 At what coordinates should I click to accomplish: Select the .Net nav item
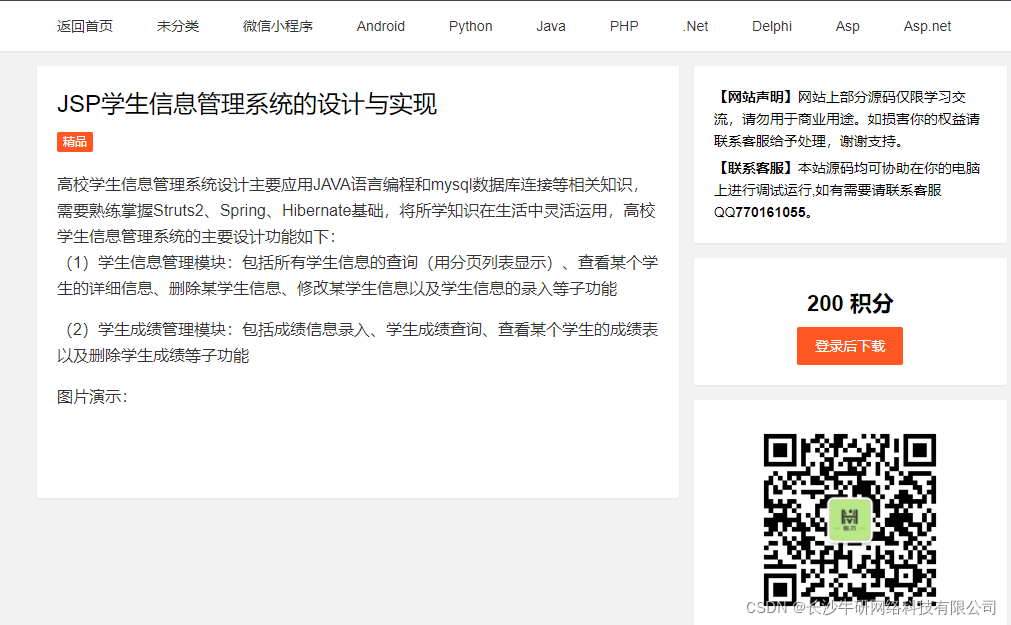click(x=696, y=26)
